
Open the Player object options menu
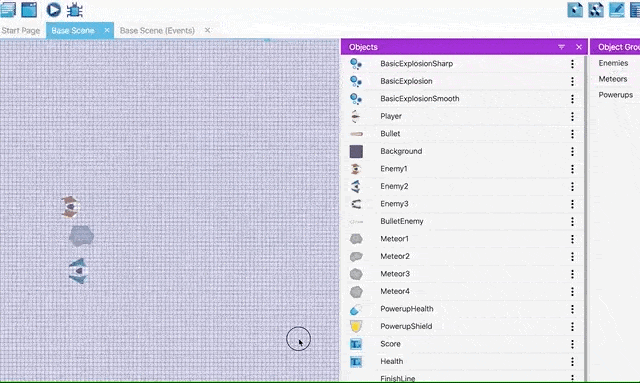pos(572,116)
